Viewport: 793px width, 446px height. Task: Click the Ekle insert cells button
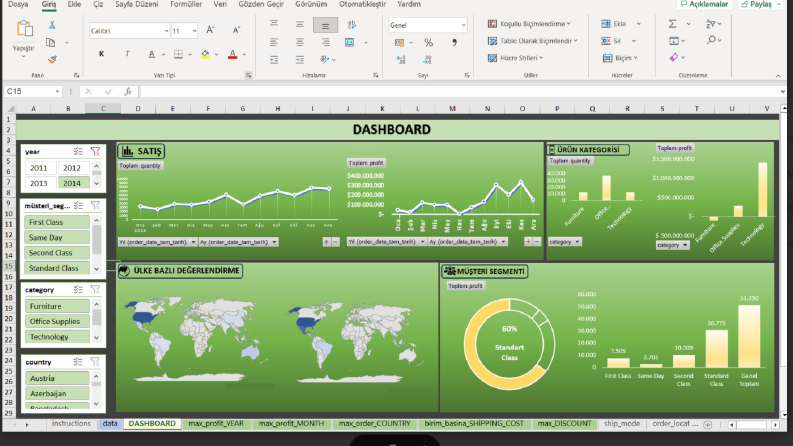tap(613, 24)
